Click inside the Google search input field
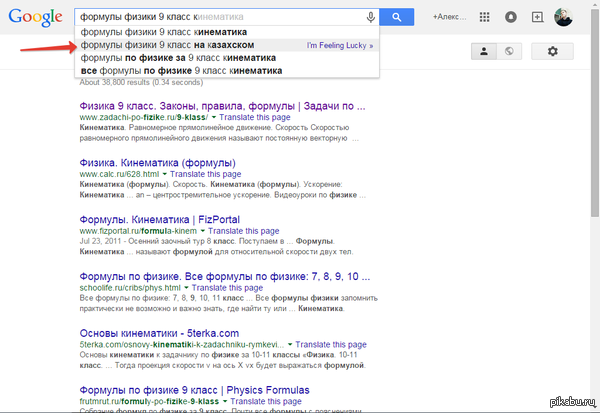The height and width of the screenshot is (413, 600). coord(221,17)
